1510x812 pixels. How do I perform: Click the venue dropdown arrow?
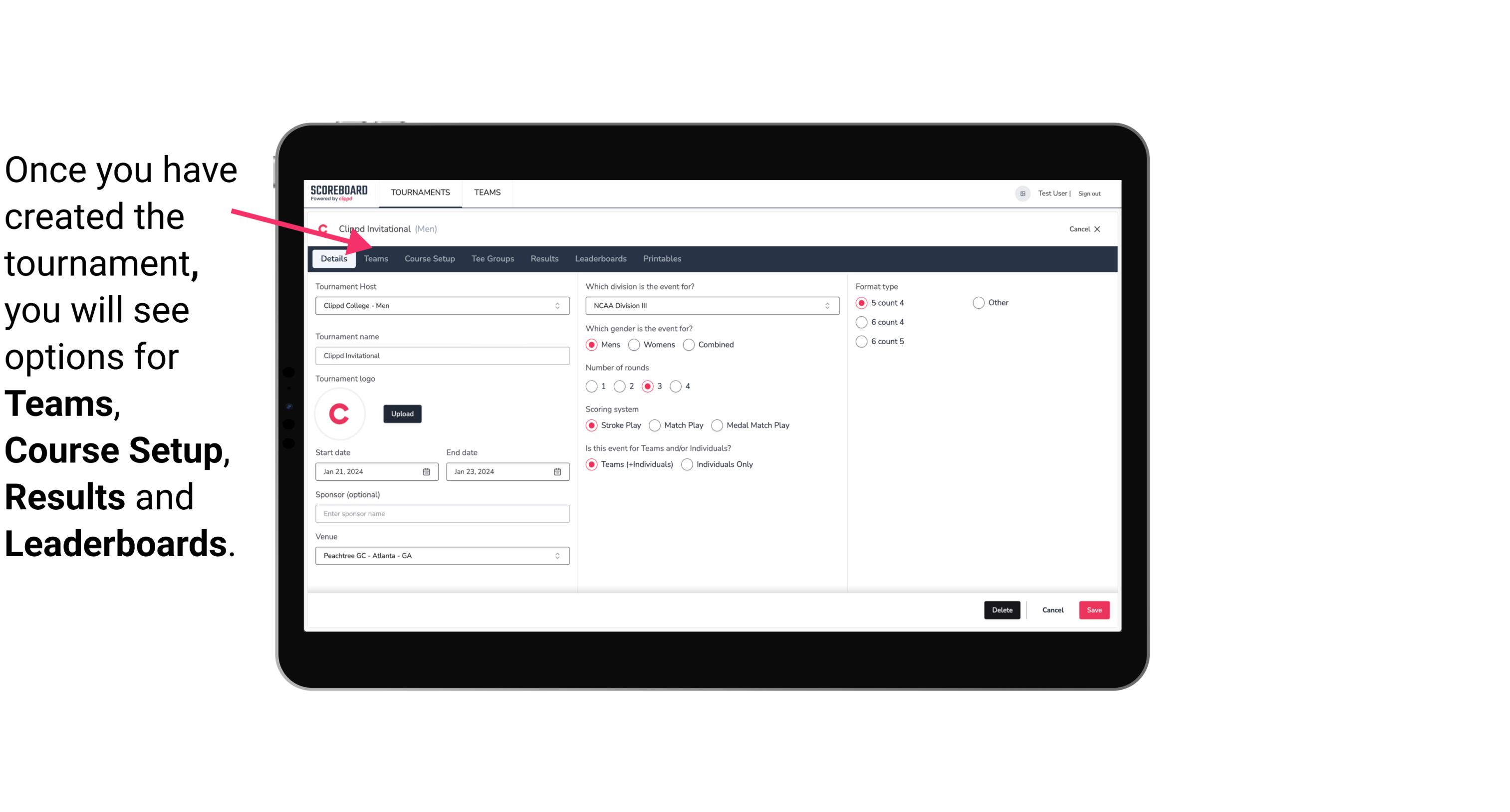click(x=558, y=555)
